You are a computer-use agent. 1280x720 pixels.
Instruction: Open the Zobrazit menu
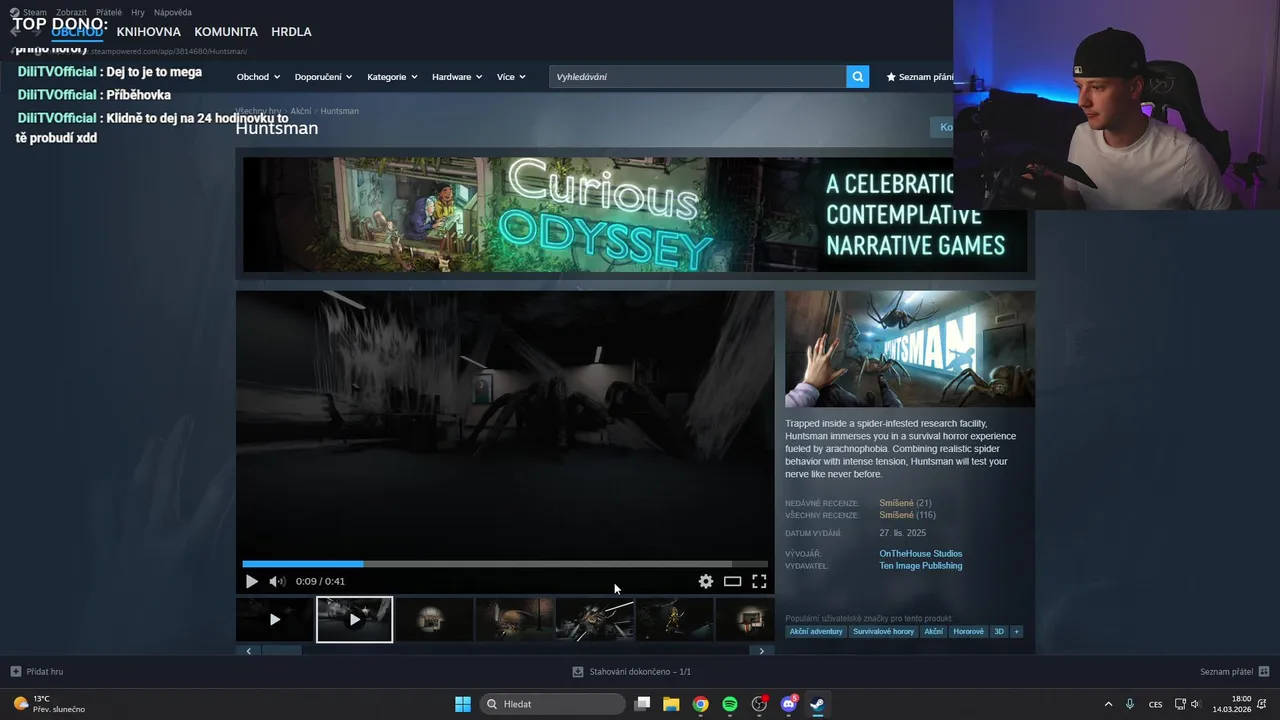pyautogui.click(x=70, y=12)
